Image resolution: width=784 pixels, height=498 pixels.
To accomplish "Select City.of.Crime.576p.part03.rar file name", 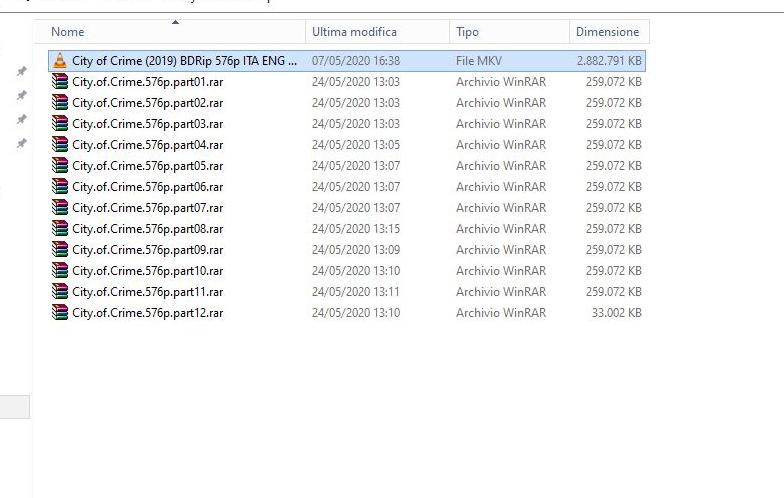I will pos(148,124).
